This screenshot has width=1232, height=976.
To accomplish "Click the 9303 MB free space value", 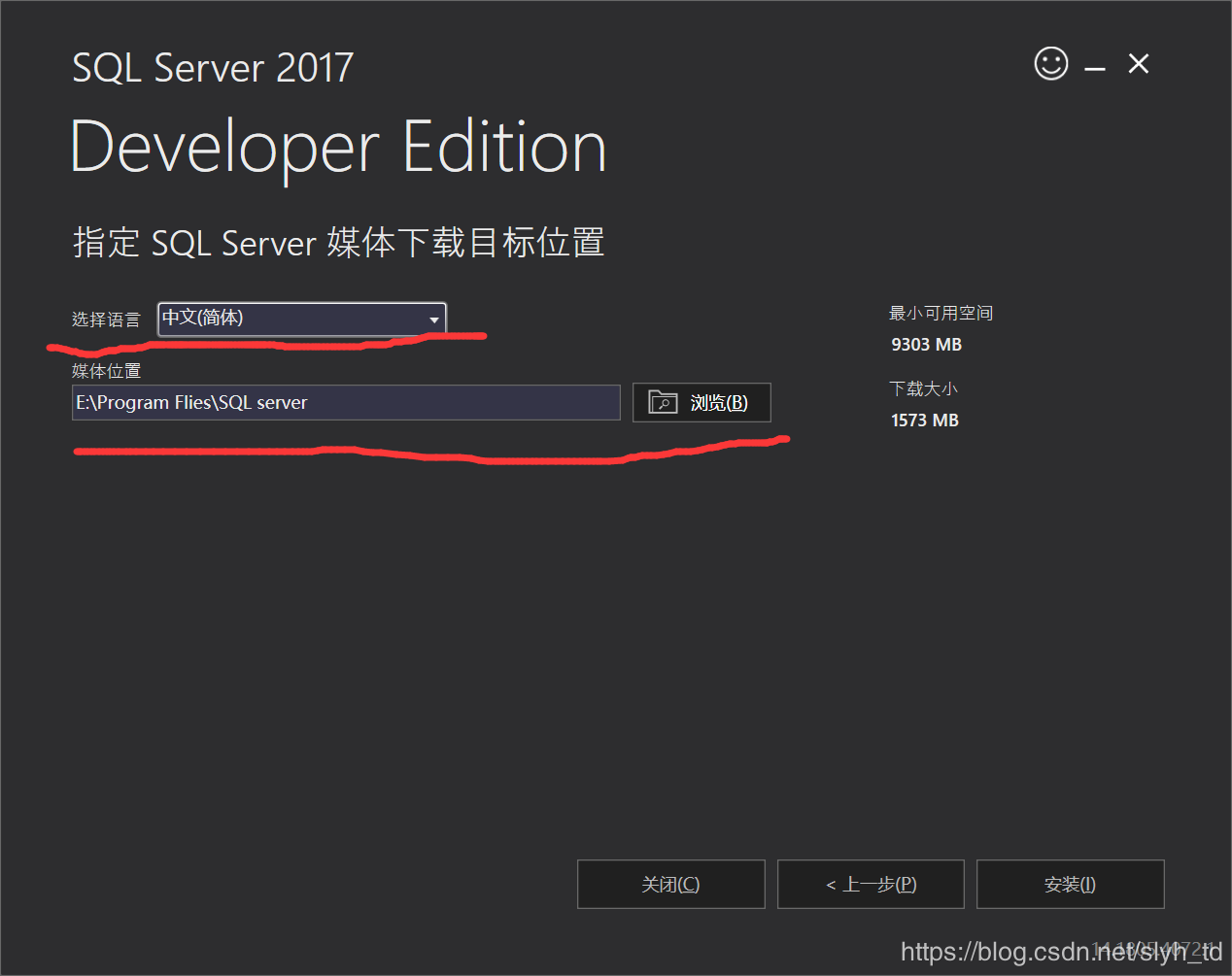I will [x=926, y=345].
